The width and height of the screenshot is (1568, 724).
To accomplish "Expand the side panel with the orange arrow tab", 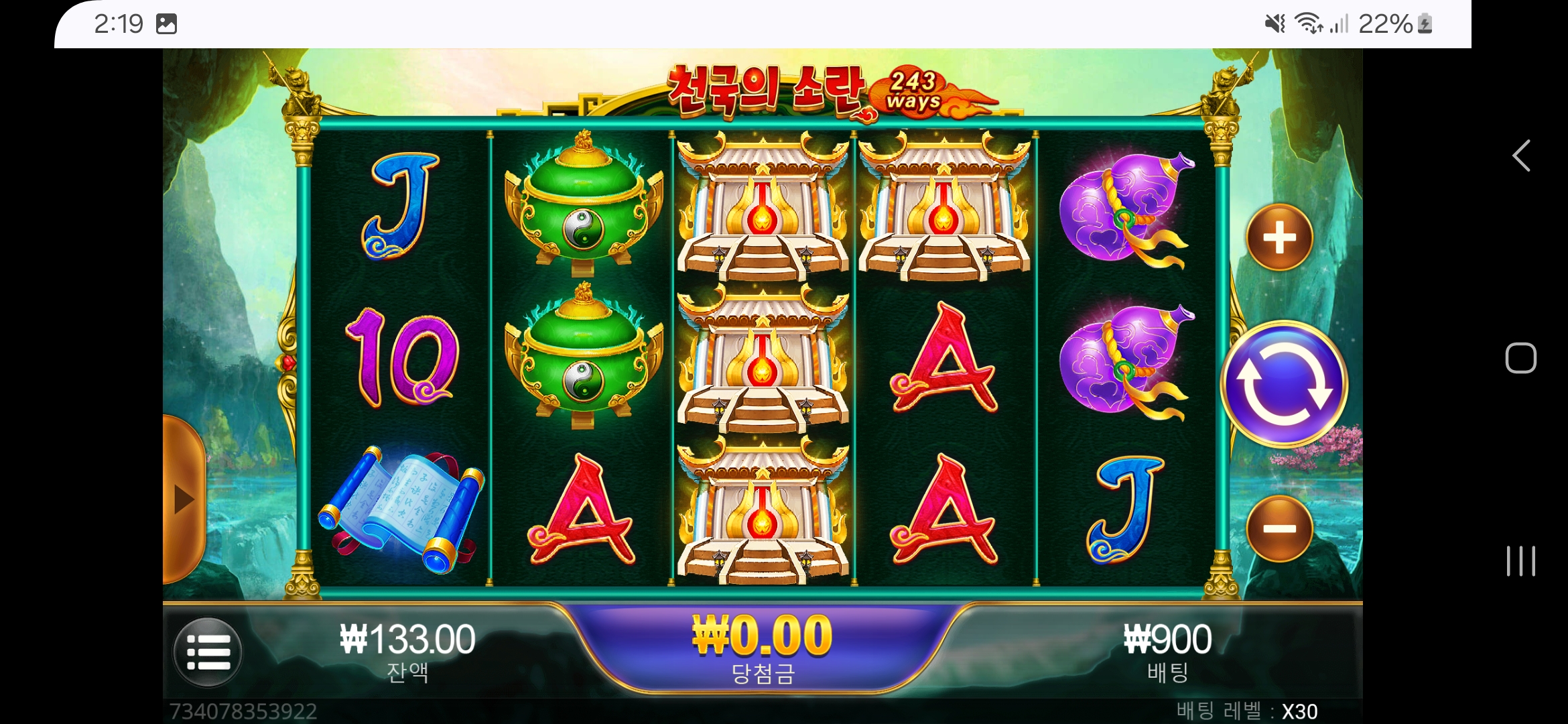I will tap(184, 499).
